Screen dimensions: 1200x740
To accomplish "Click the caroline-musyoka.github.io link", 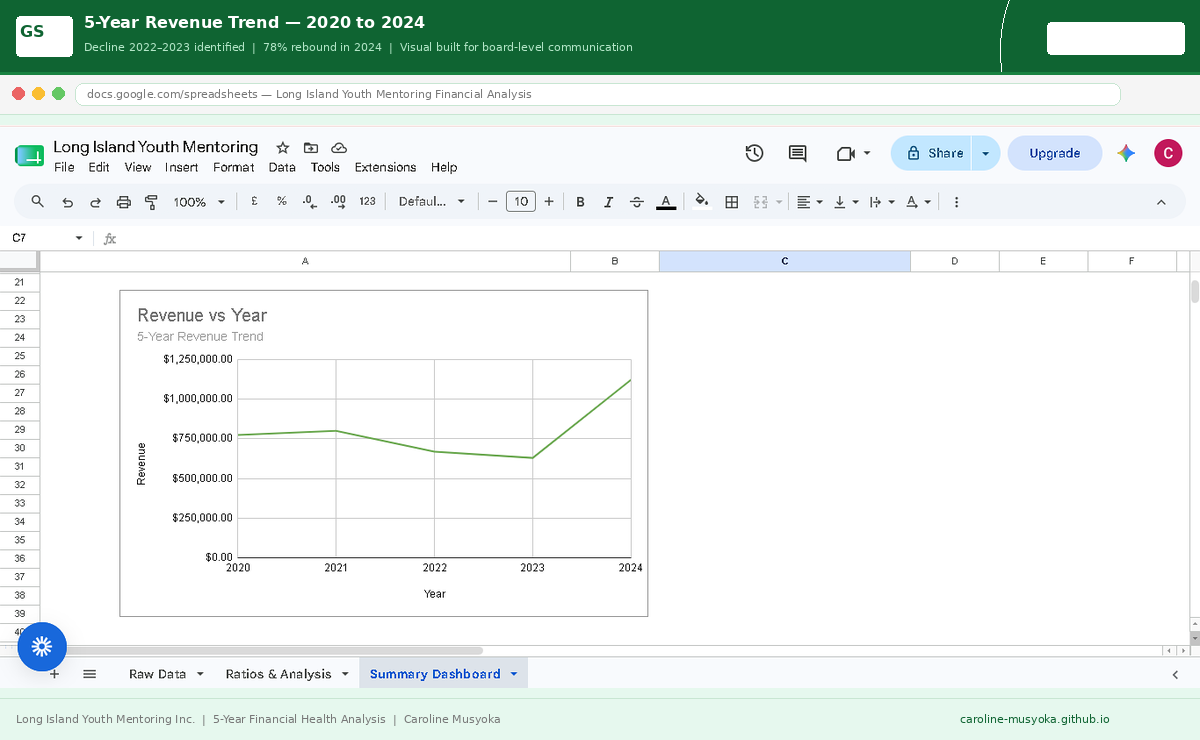I will pyautogui.click(x=1035, y=719).
